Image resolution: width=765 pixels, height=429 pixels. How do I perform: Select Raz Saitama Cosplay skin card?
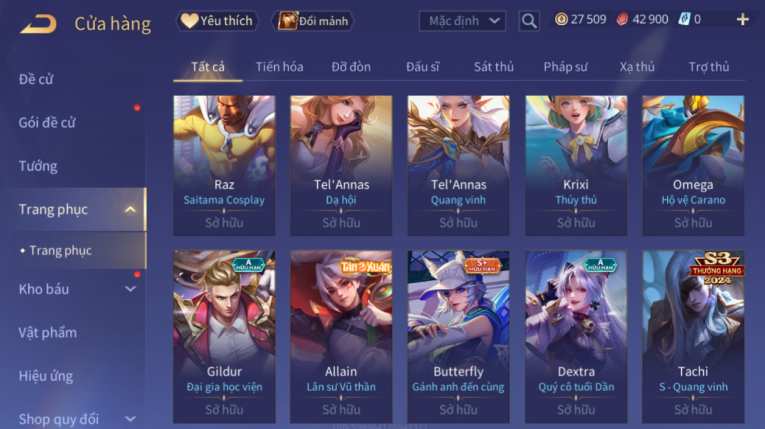point(224,166)
